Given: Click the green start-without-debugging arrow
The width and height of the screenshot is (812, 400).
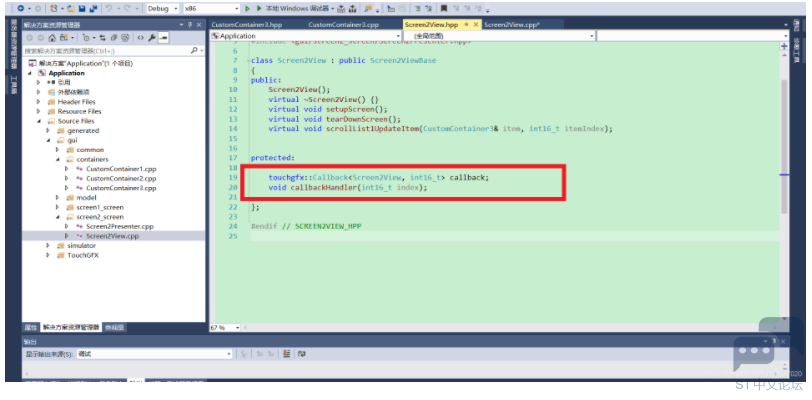Looking at the screenshot, I should pyautogui.click(x=247, y=9).
